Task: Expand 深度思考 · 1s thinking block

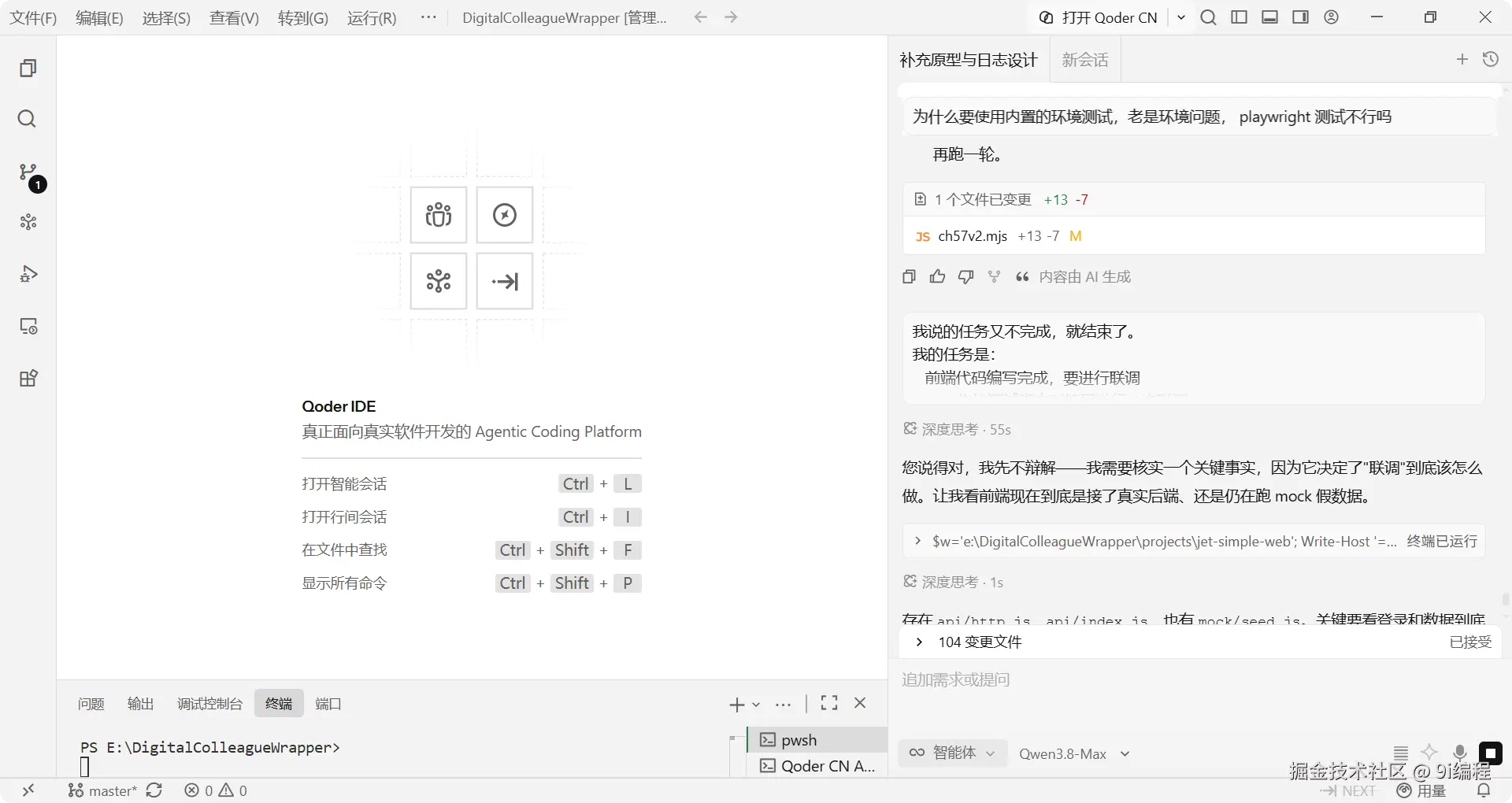Action: pyautogui.click(x=953, y=582)
